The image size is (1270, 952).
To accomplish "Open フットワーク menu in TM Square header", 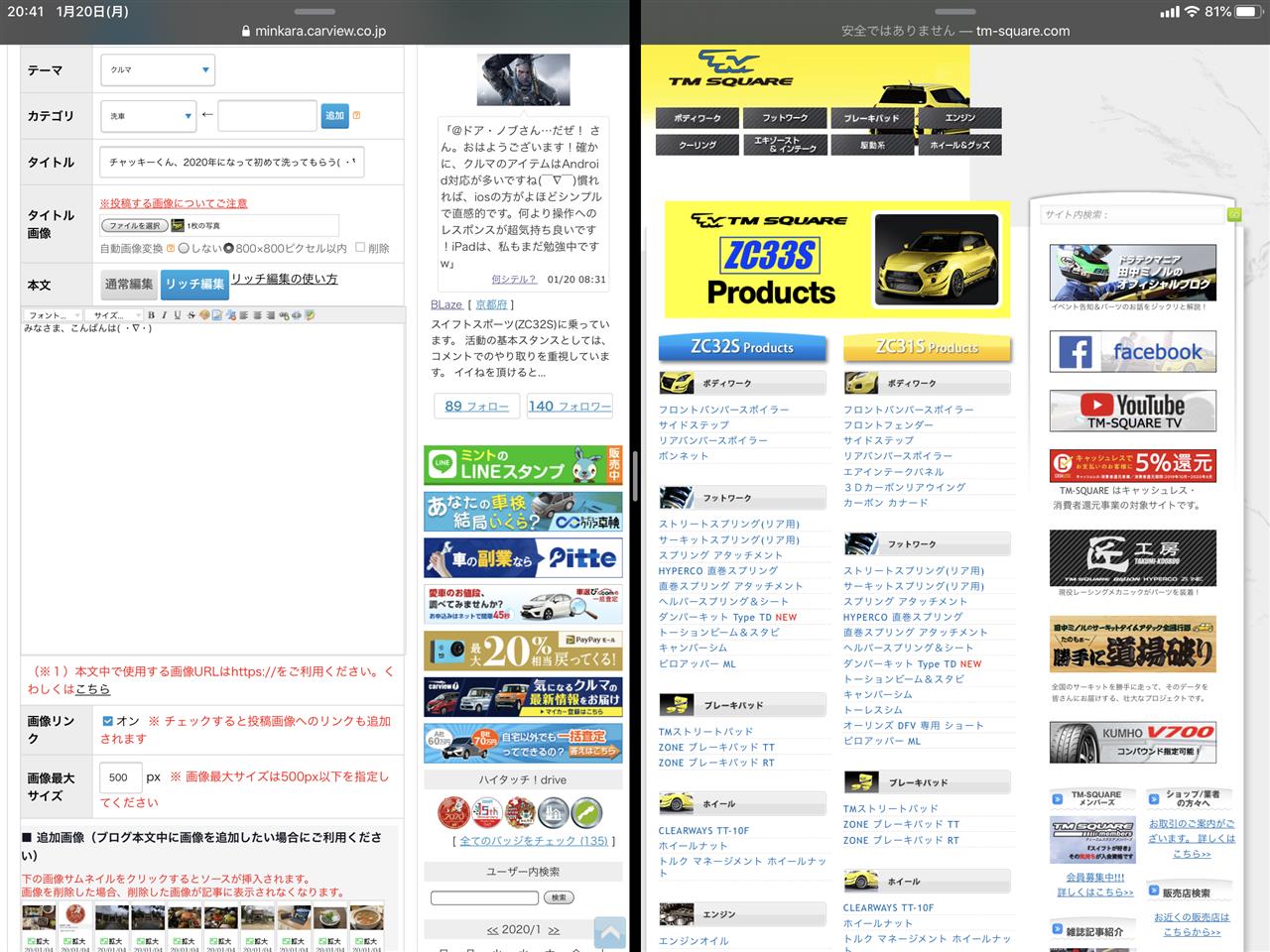I will 785,118.
